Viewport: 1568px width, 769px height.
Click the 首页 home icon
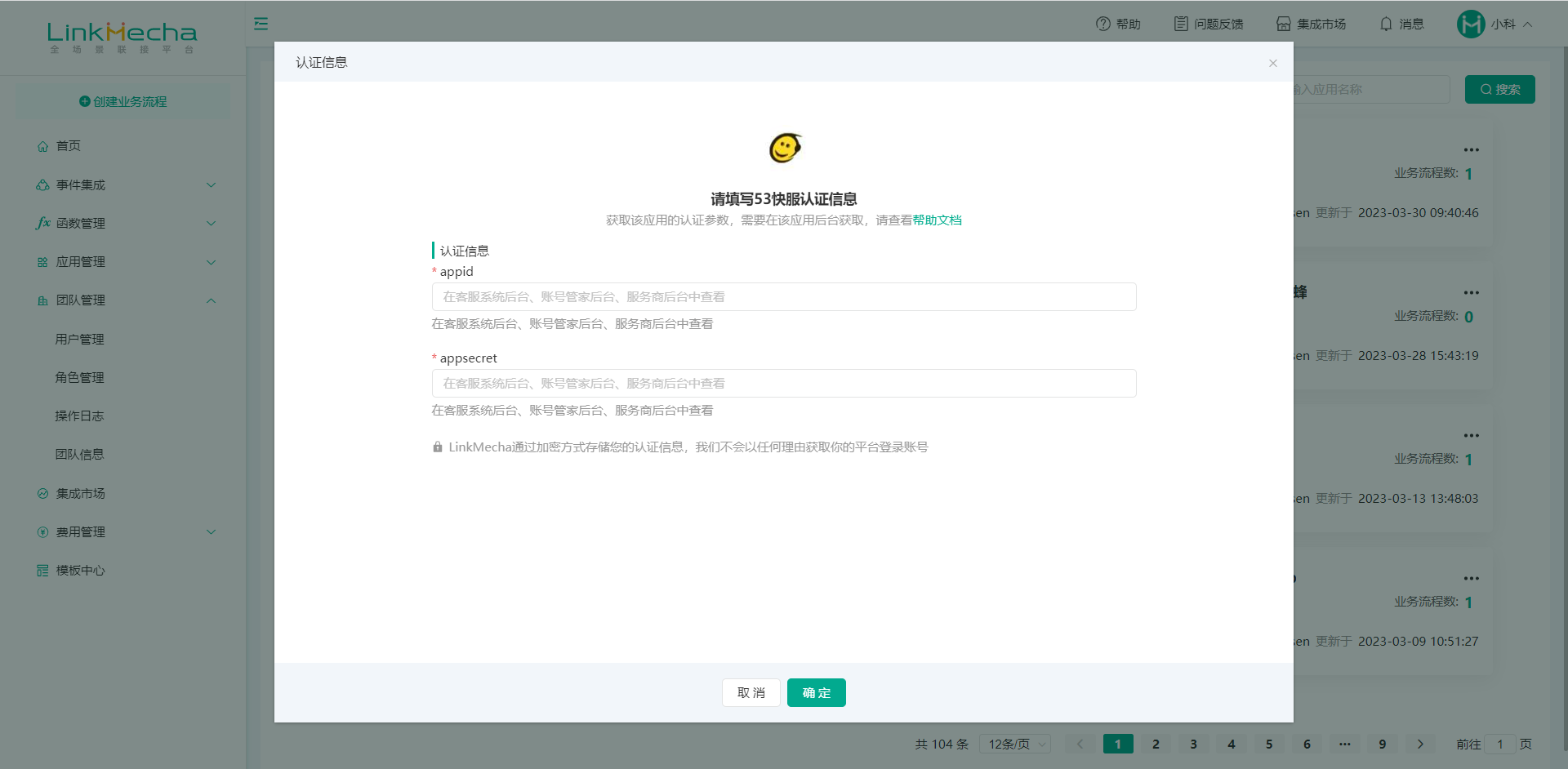click(42, 146)
